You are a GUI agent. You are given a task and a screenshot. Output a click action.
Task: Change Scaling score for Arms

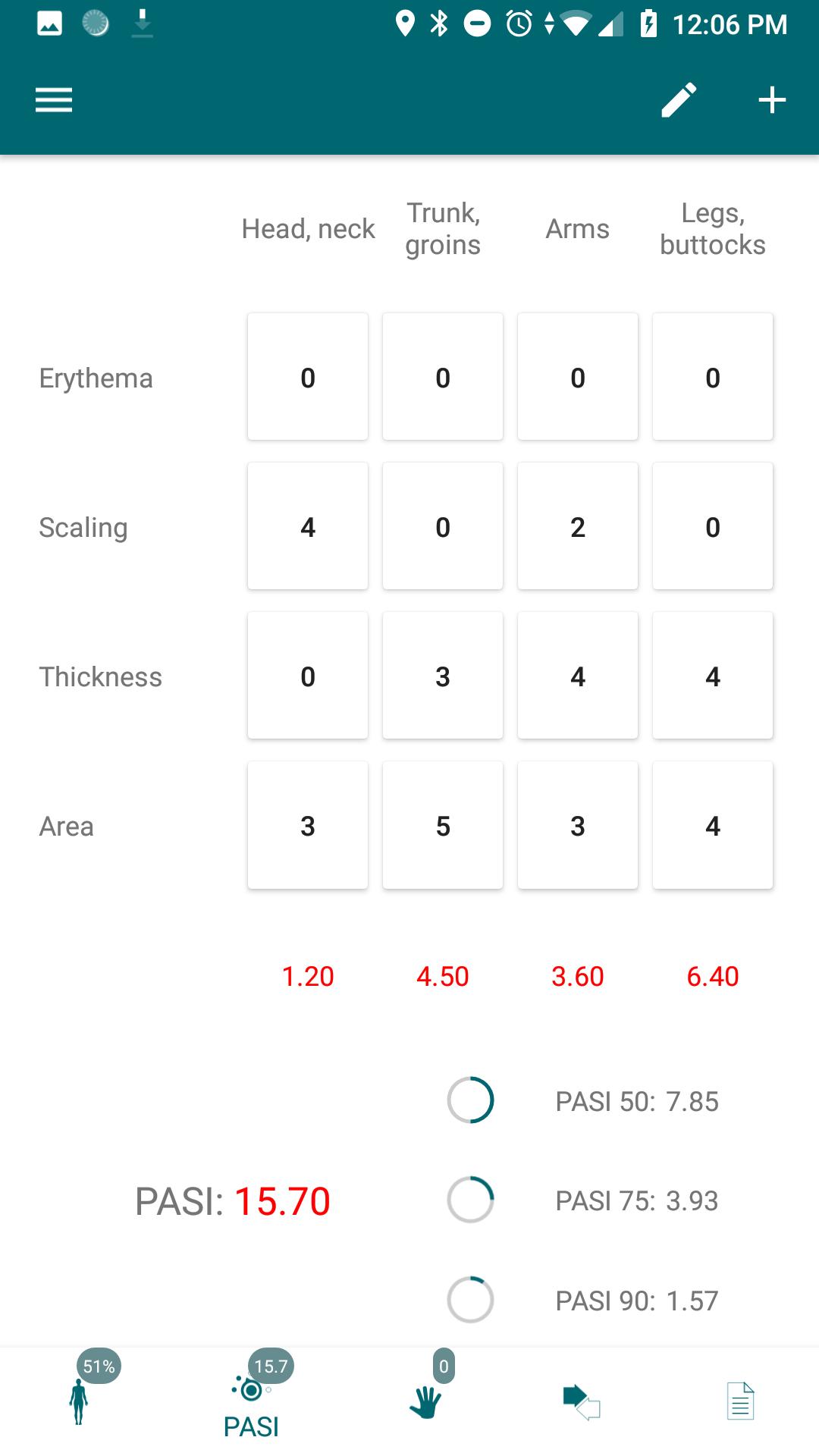point(578,526)
